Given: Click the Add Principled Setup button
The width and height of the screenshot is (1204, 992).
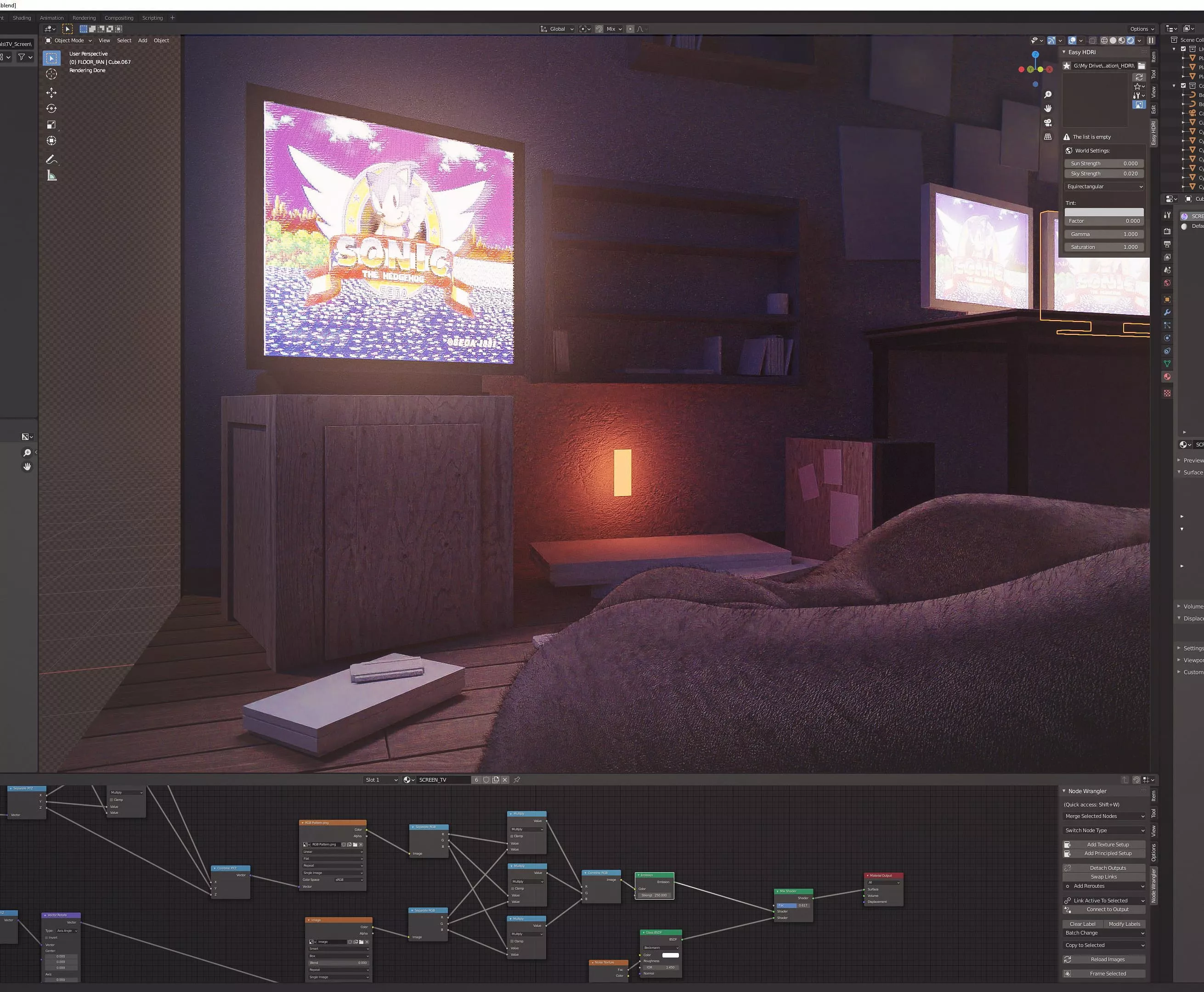Looking at the screenshot, I should 1108,853.
